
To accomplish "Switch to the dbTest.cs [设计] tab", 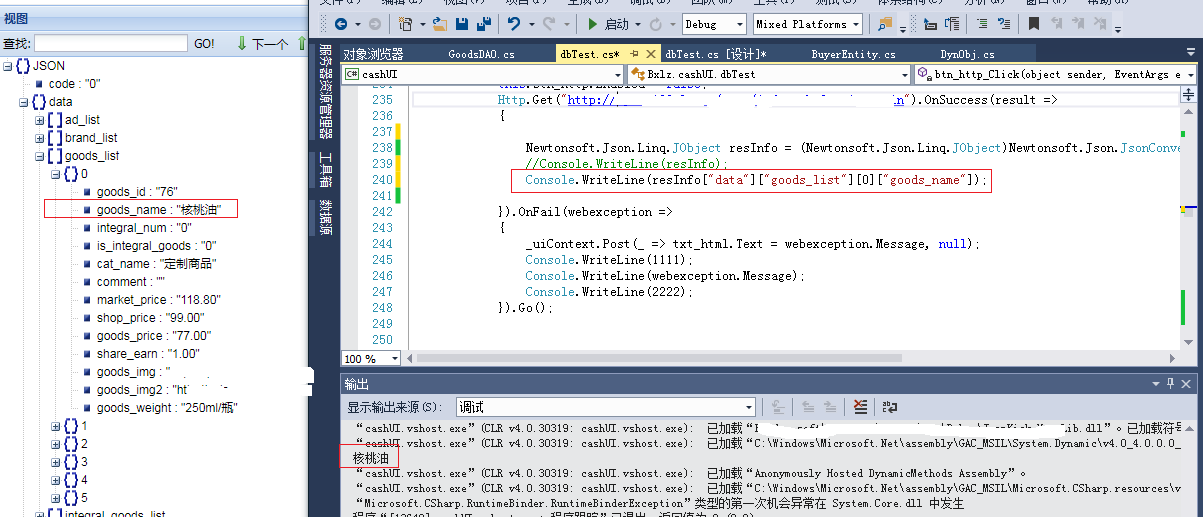I will (x=716, y=54).
